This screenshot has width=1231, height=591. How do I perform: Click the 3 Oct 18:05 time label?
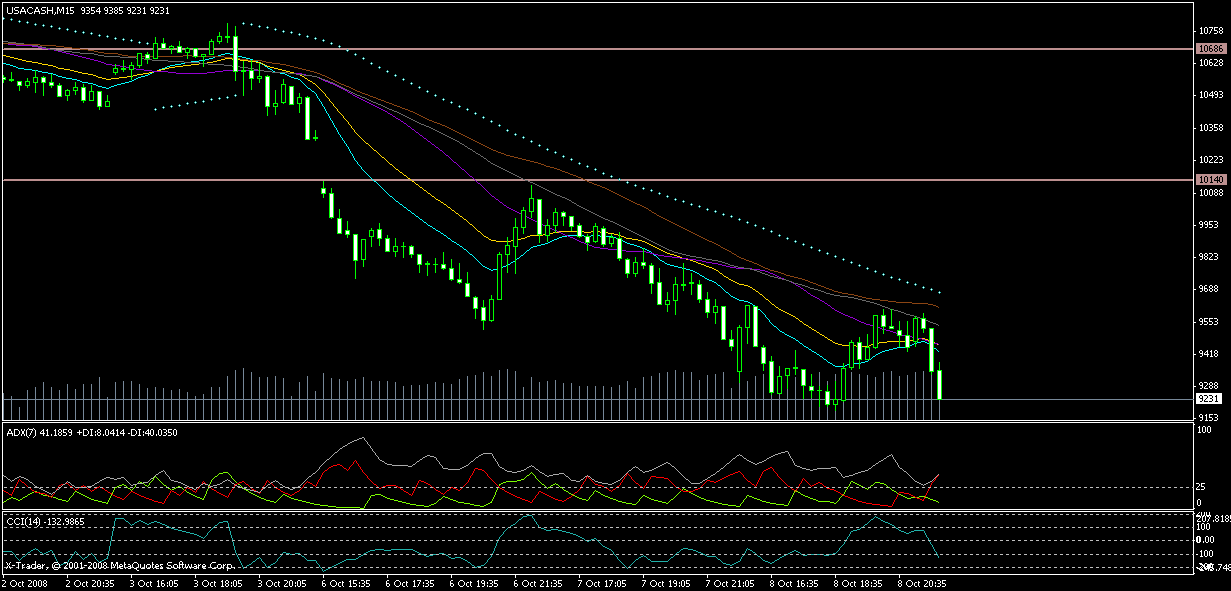tap(217, 582)
